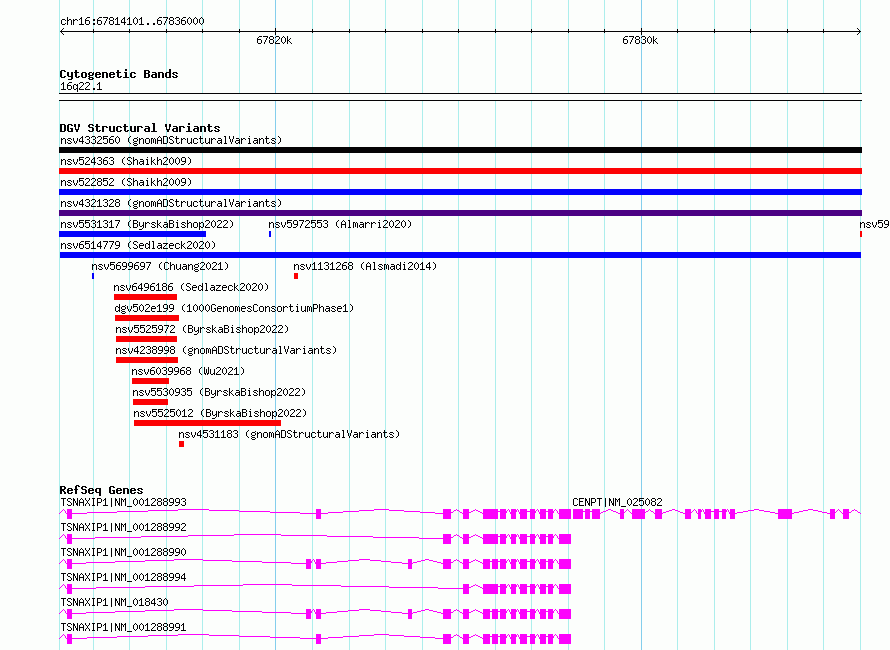Open the TSNAXIP1|NM_001288993 gene label

123,502
